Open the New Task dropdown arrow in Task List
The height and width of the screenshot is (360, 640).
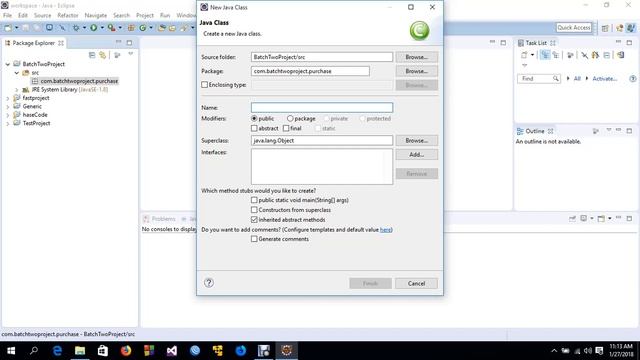point(532,55)
